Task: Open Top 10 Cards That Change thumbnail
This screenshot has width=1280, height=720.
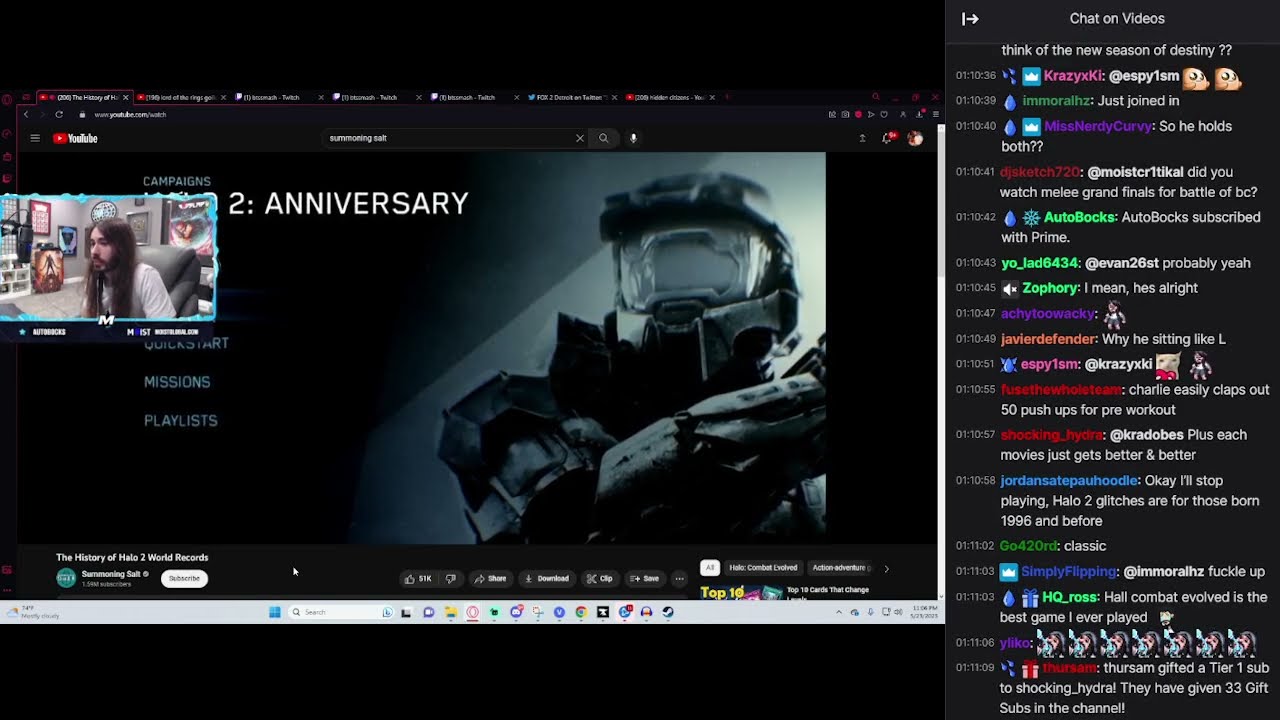Action: [x=741, y=592]
